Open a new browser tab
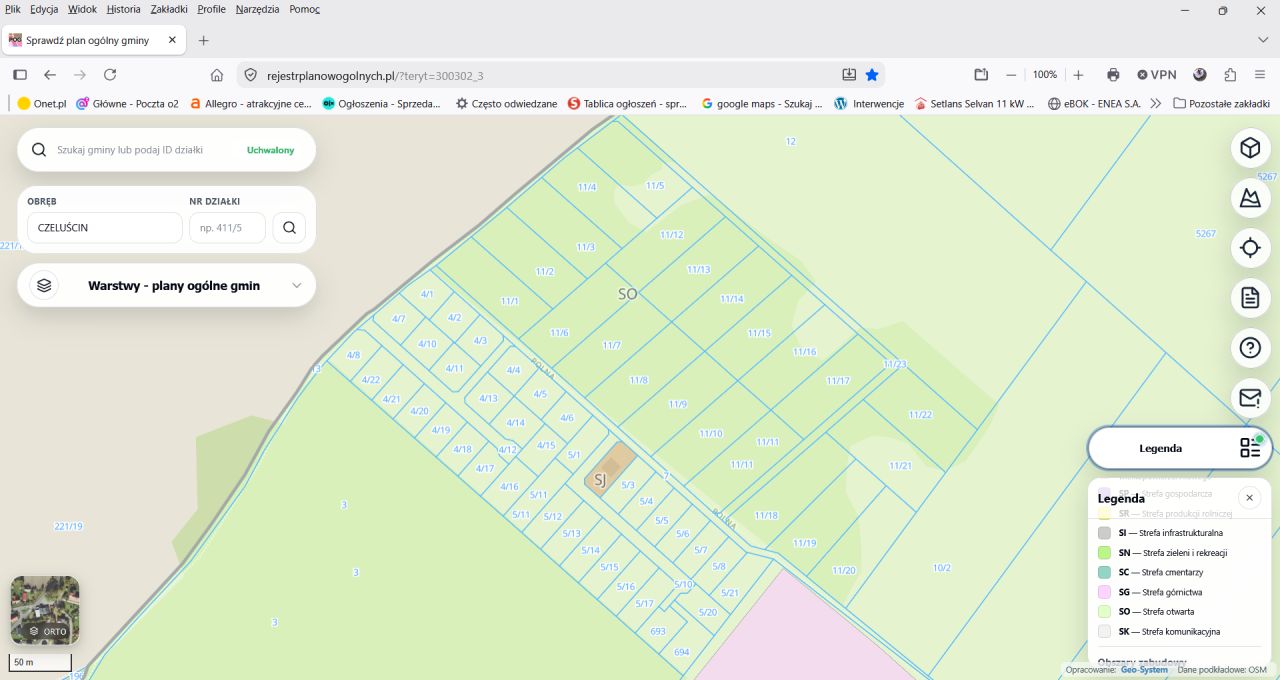The image size is (1280, 680). (x=203, y=40)
